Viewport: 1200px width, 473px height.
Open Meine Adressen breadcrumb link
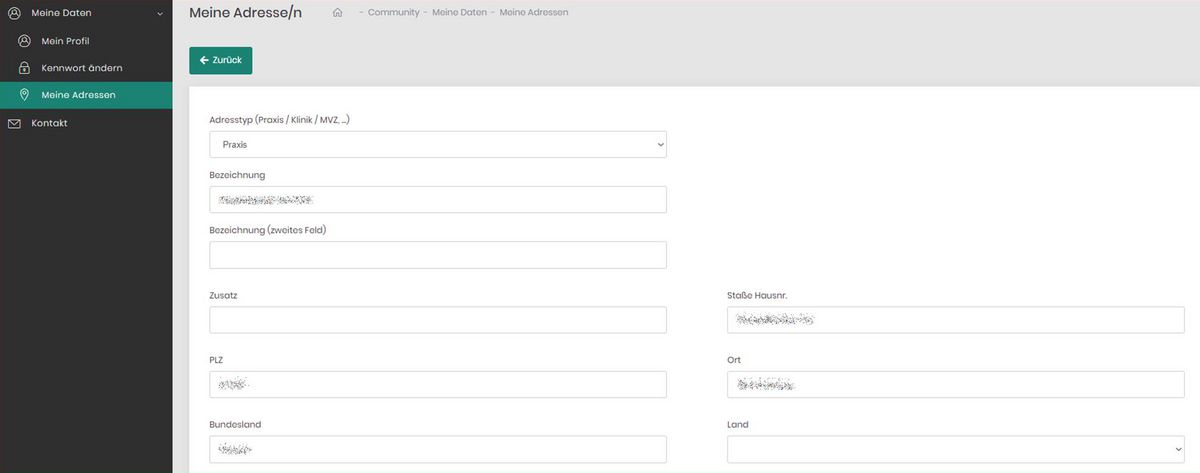[535, 13]
